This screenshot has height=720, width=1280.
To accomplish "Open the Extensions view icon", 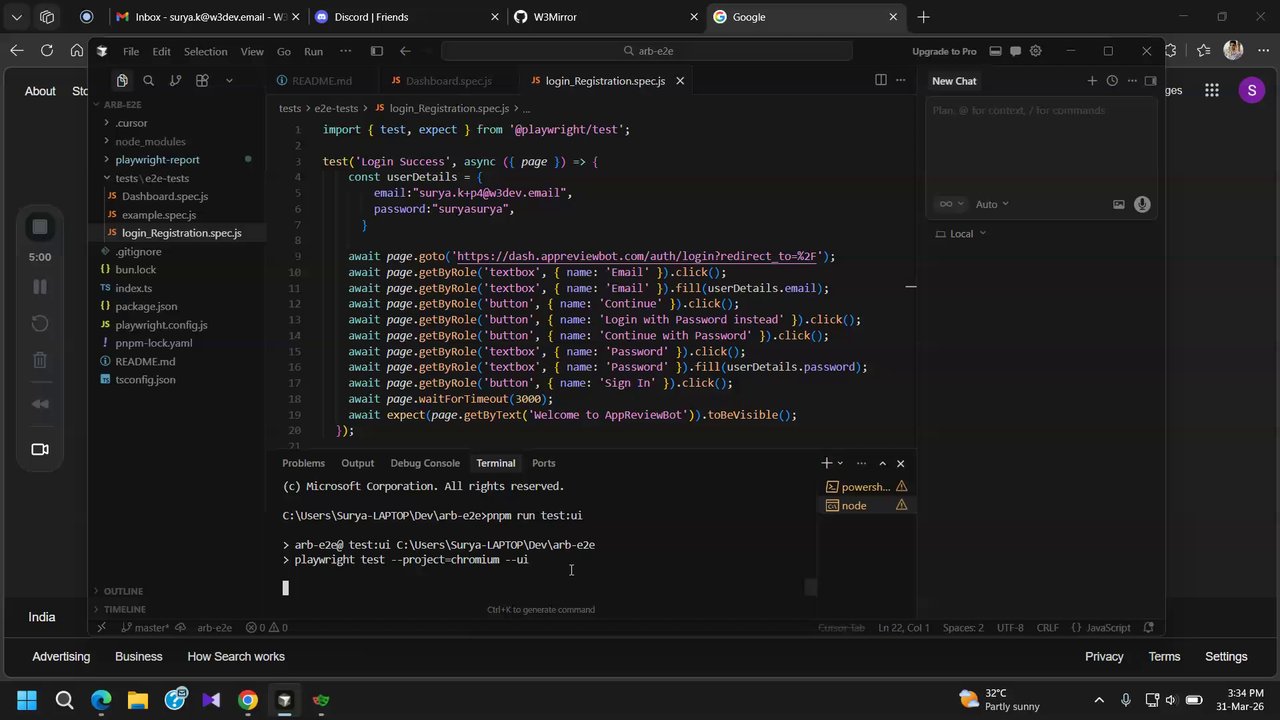I will pyautogui.click(x=202, y=81).
